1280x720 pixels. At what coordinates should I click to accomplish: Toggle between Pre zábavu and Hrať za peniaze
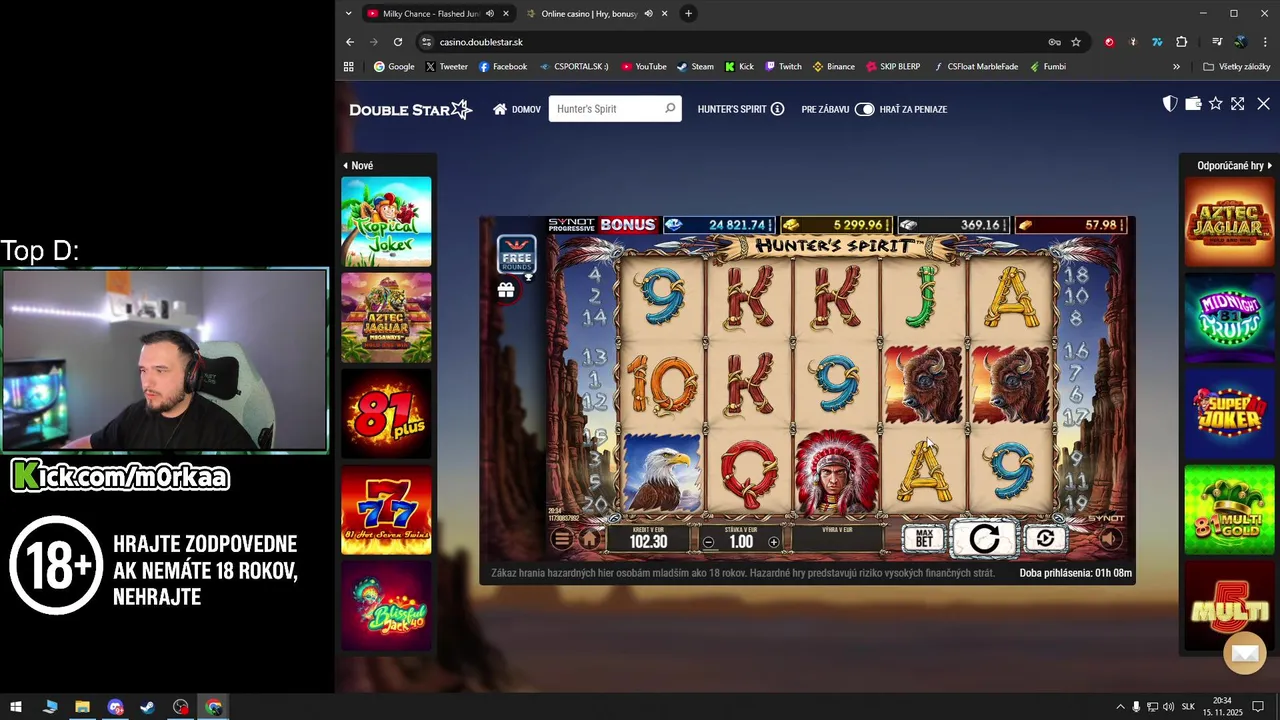point(864,109)
